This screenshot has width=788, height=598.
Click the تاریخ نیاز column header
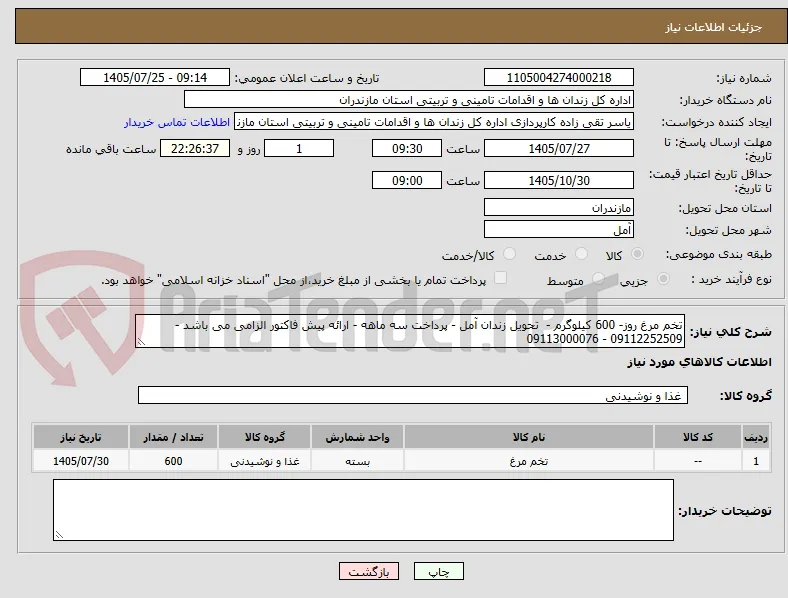pos(81,437)
